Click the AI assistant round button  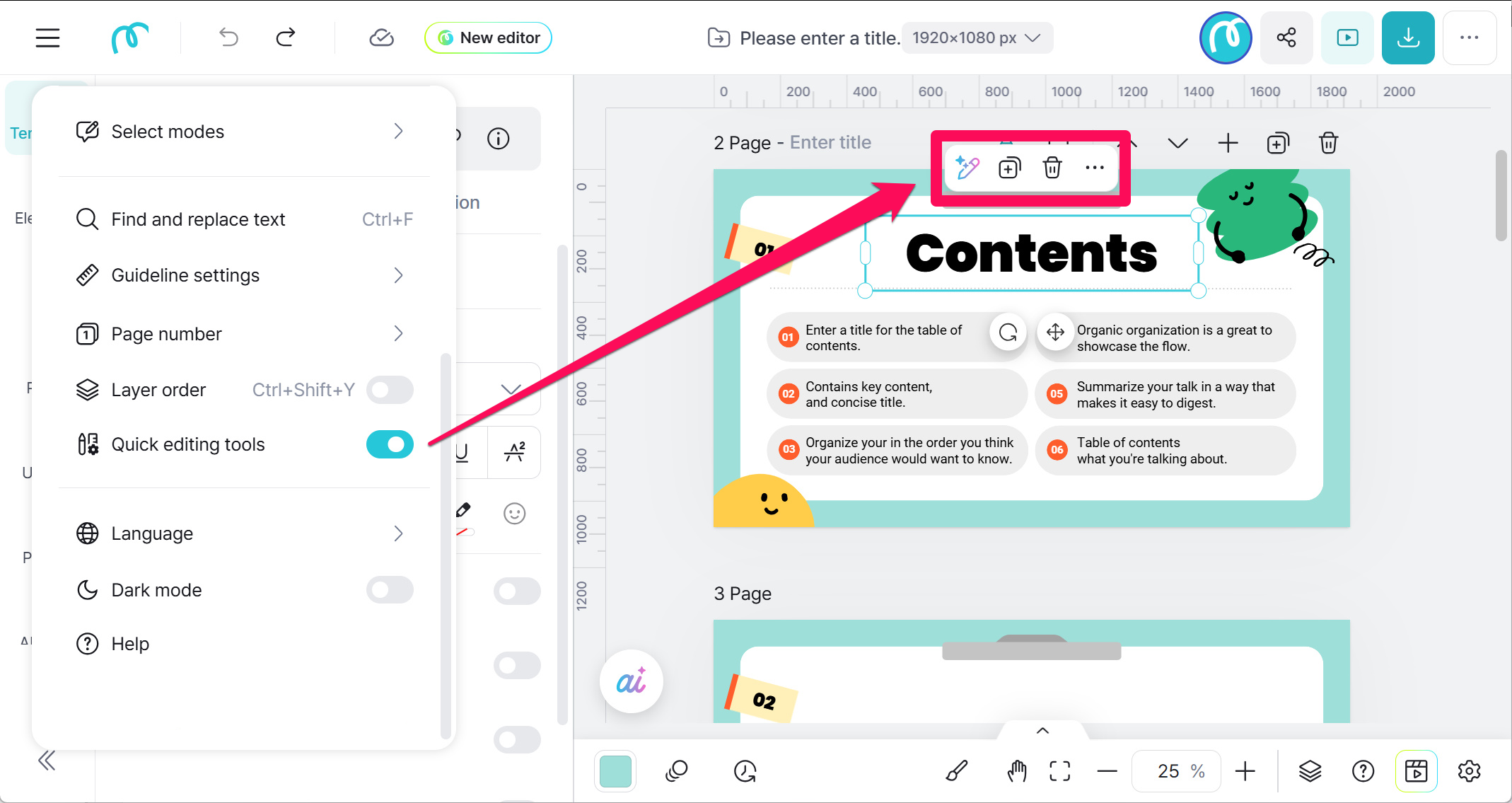631,681
